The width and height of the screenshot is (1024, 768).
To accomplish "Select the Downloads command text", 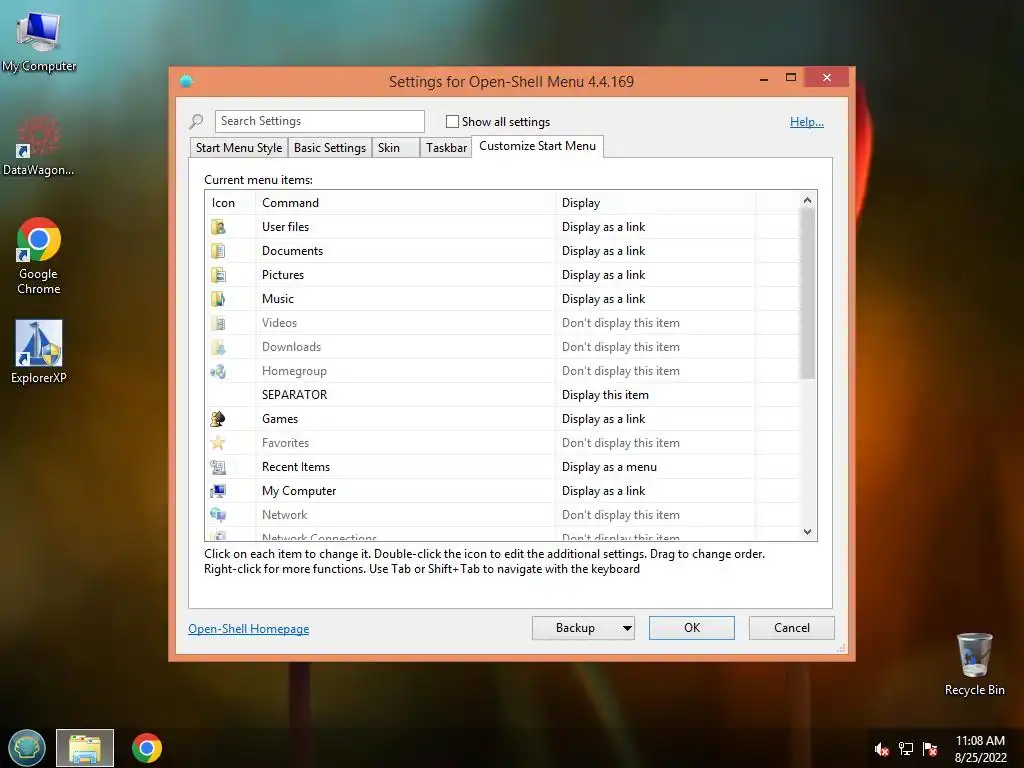I will click(x=291, y=347).
